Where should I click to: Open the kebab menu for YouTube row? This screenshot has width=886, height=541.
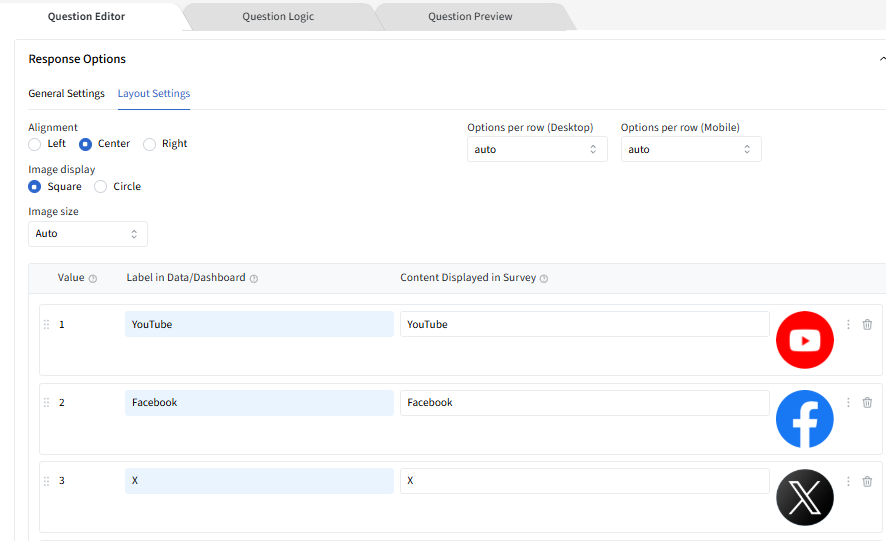pyautogui.click(x=848, y=324)
